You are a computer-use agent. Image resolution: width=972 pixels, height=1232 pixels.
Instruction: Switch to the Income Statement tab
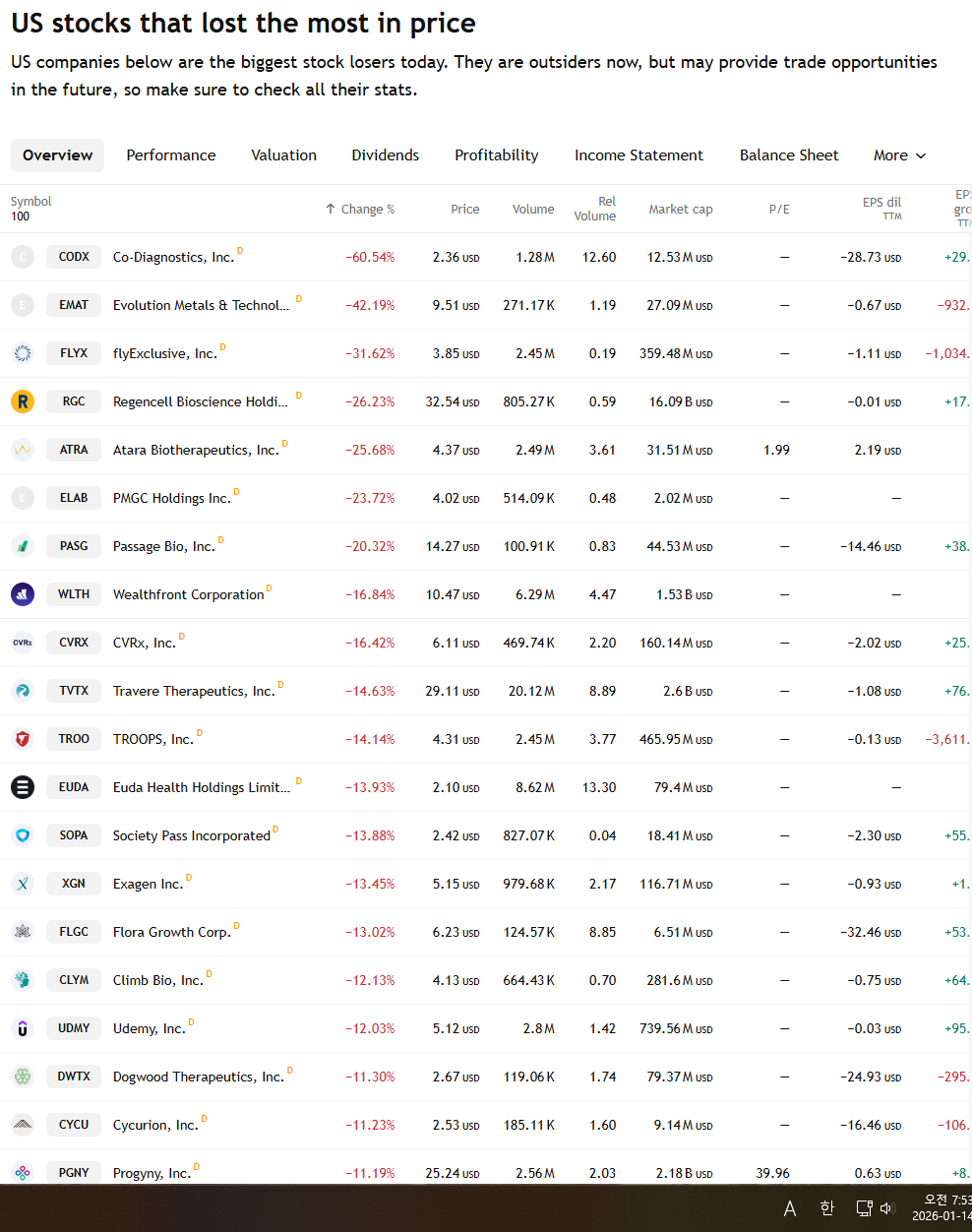[638, 155]
